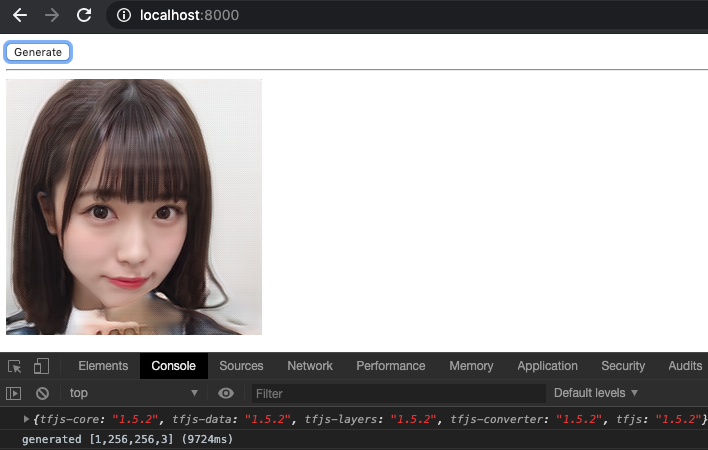The height and width of the screenshot is (450, 708).
Task: Show the console sidebar panel
Action: point(14,394)
